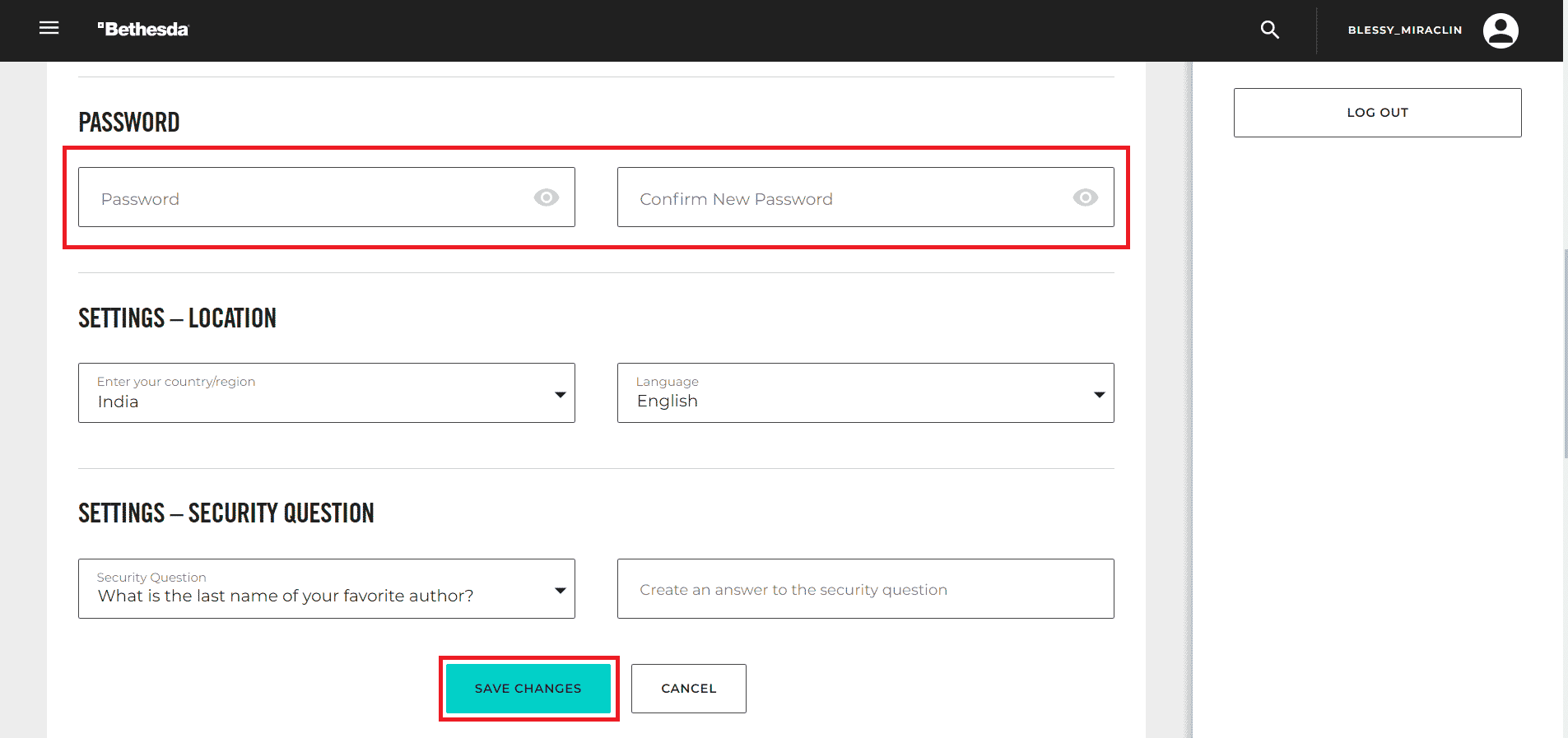Show password in Confirm New Password field

(1086, 197)
